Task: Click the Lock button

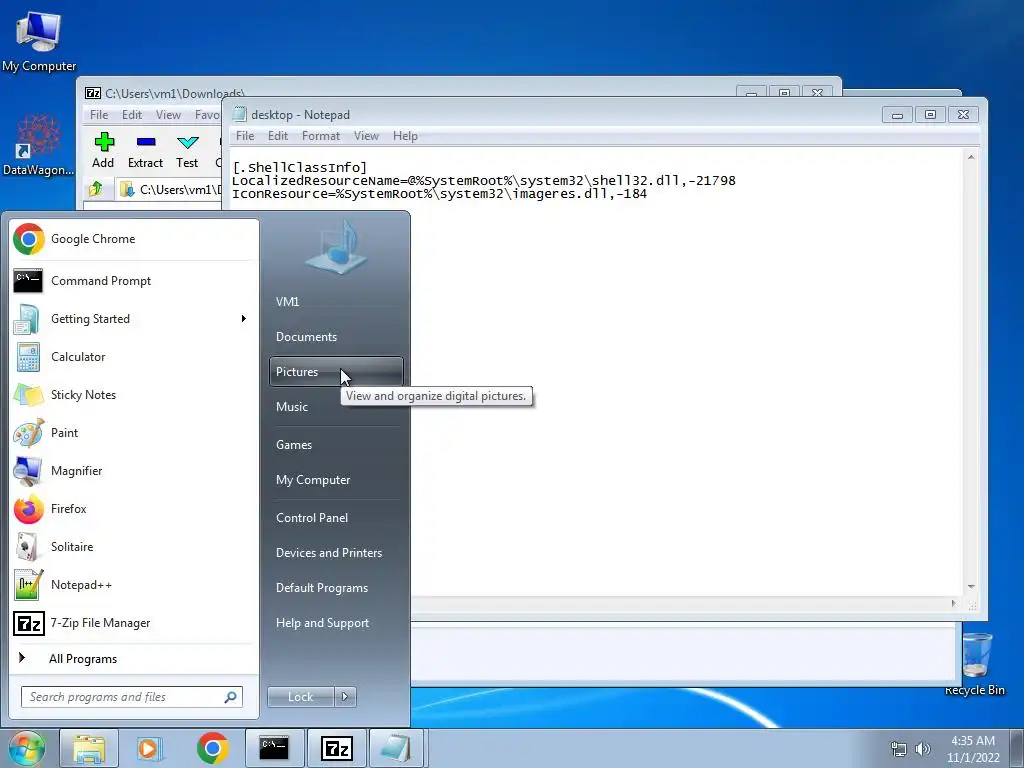Action: coord(301,697)
